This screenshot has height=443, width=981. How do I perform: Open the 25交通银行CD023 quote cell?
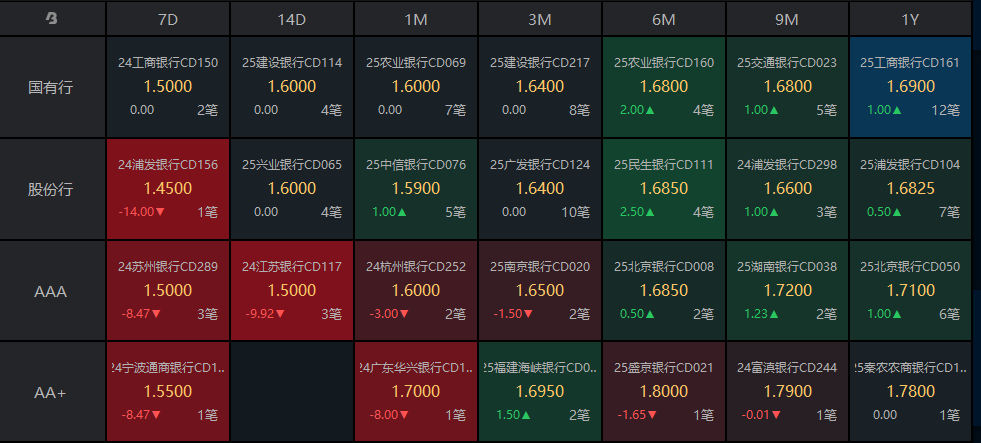(787, 87)
